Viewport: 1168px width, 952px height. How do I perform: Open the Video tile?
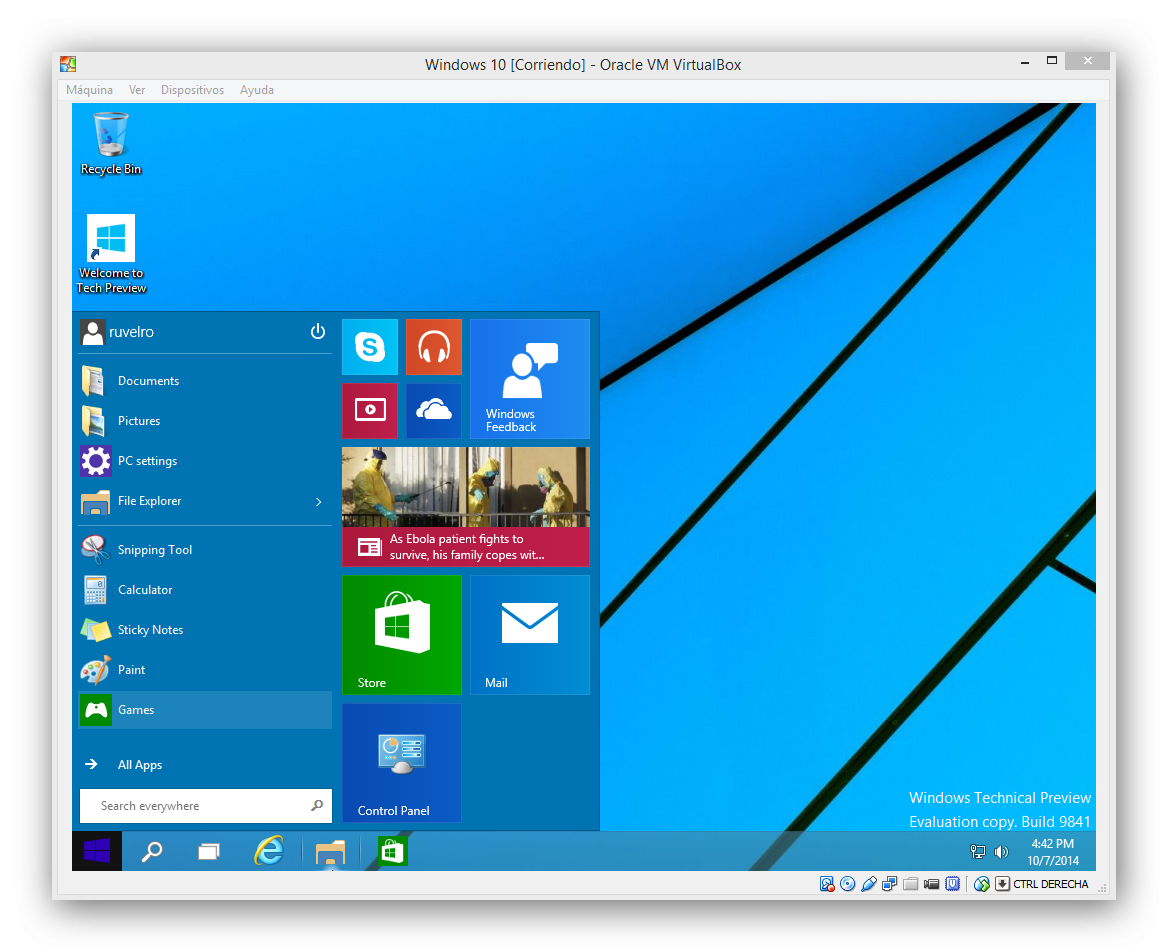pyautogui.click(x=370, y=410)
